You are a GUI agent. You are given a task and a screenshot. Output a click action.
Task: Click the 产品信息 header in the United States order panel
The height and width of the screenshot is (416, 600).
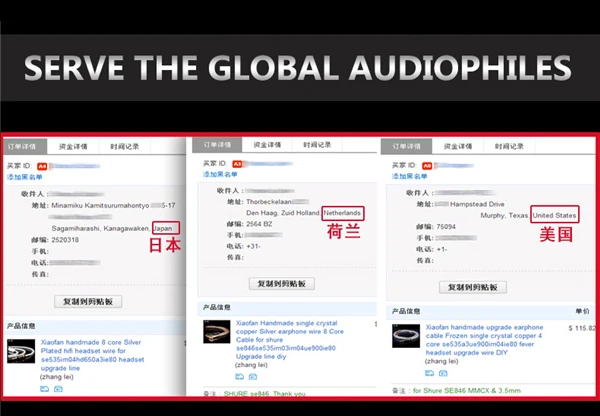coord(406,312)
